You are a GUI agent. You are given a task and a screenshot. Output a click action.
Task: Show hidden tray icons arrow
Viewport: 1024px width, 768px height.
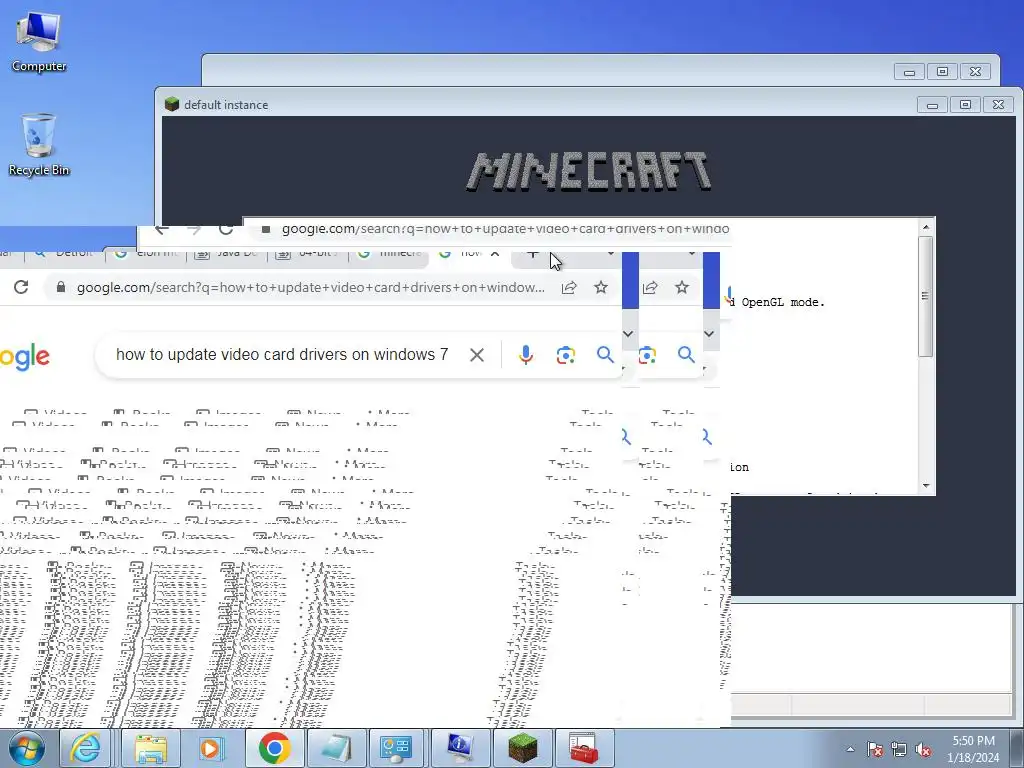(x=850, y=749)
